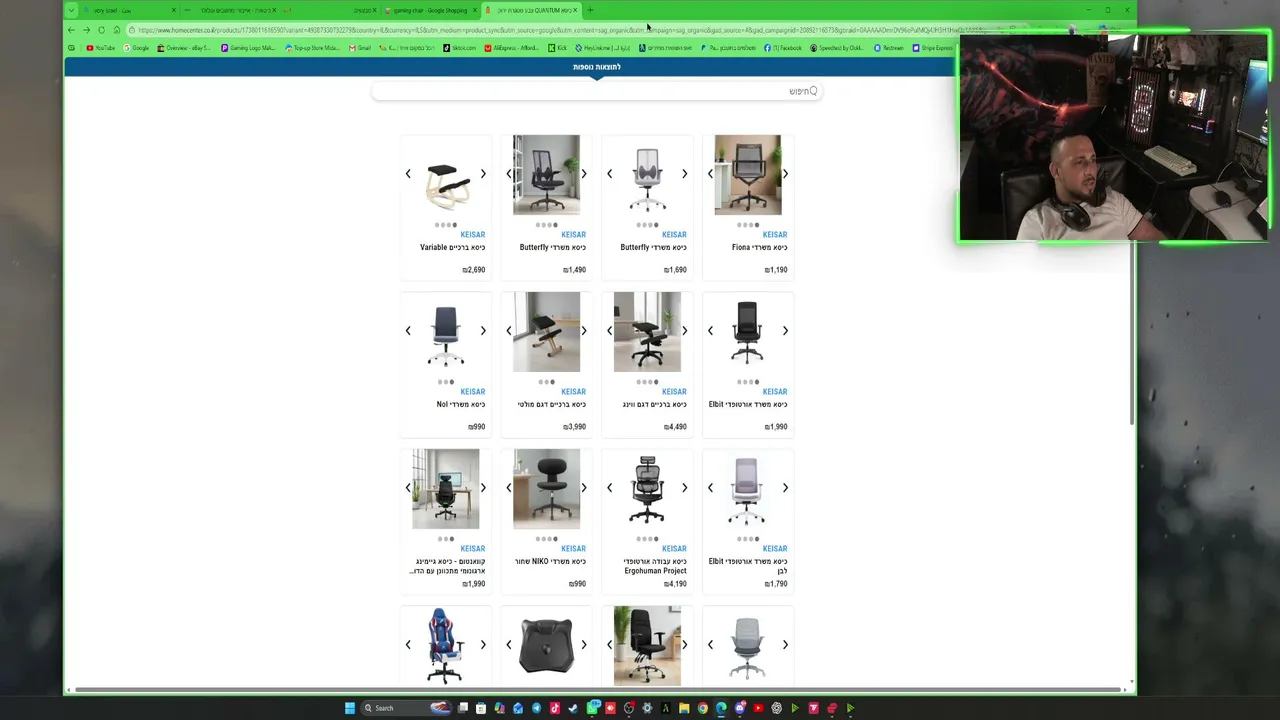View the ₪1,490 Butterfly chair photo
1280x720 pixels.
(x=546, y=175)
